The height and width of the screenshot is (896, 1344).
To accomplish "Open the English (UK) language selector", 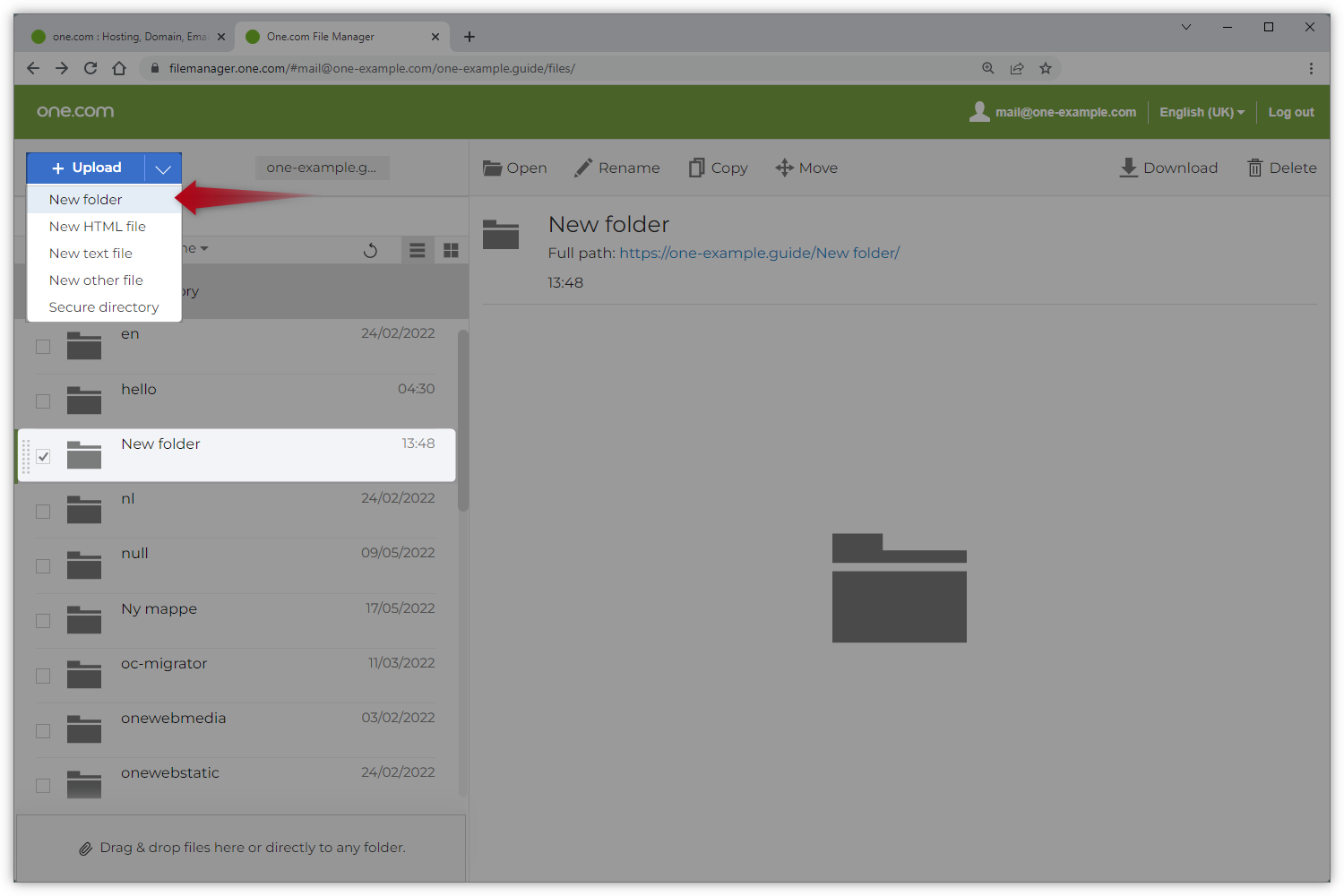I will point(1201,112).
